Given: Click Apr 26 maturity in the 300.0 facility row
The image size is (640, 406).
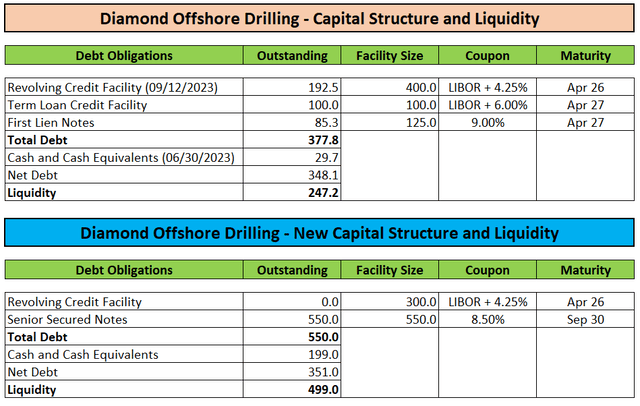Looking at the screenshot, I should [x=585, y=302].
